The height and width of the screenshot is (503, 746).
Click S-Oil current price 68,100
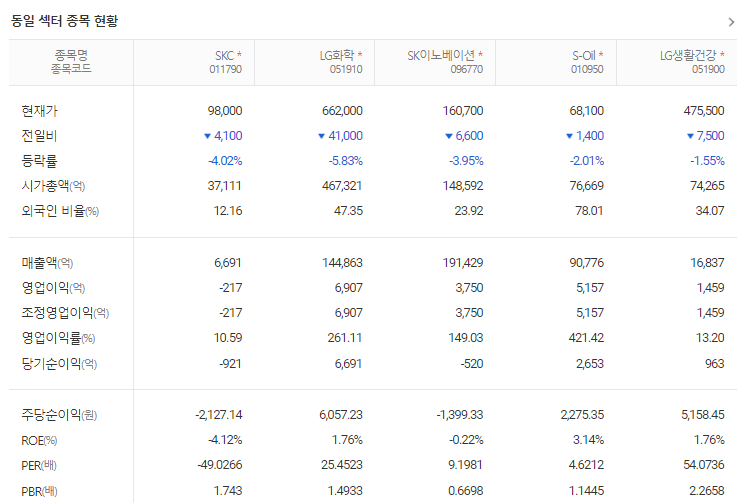[587, 111]
